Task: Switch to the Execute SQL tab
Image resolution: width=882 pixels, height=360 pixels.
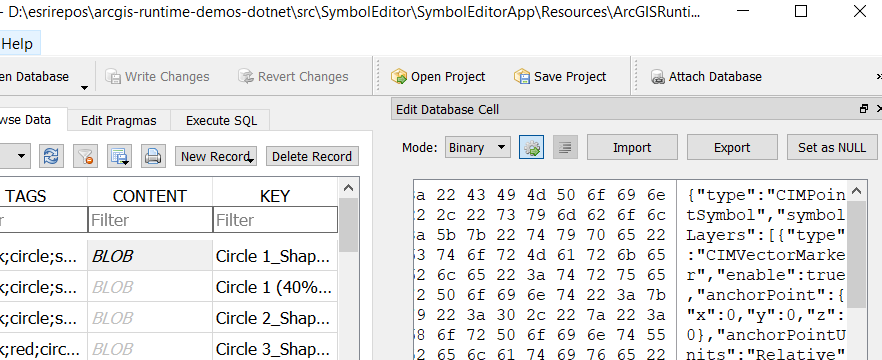Action: coord(221,120)
